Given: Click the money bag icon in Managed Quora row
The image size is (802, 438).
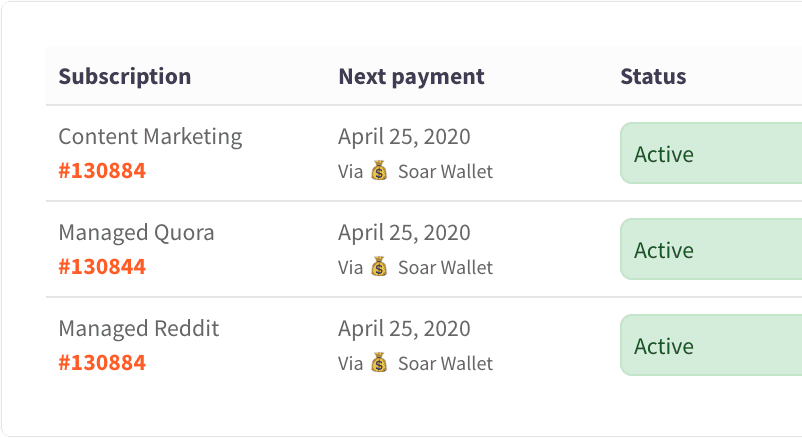Looking at the screenshot, I should click(x=379, y=266).
